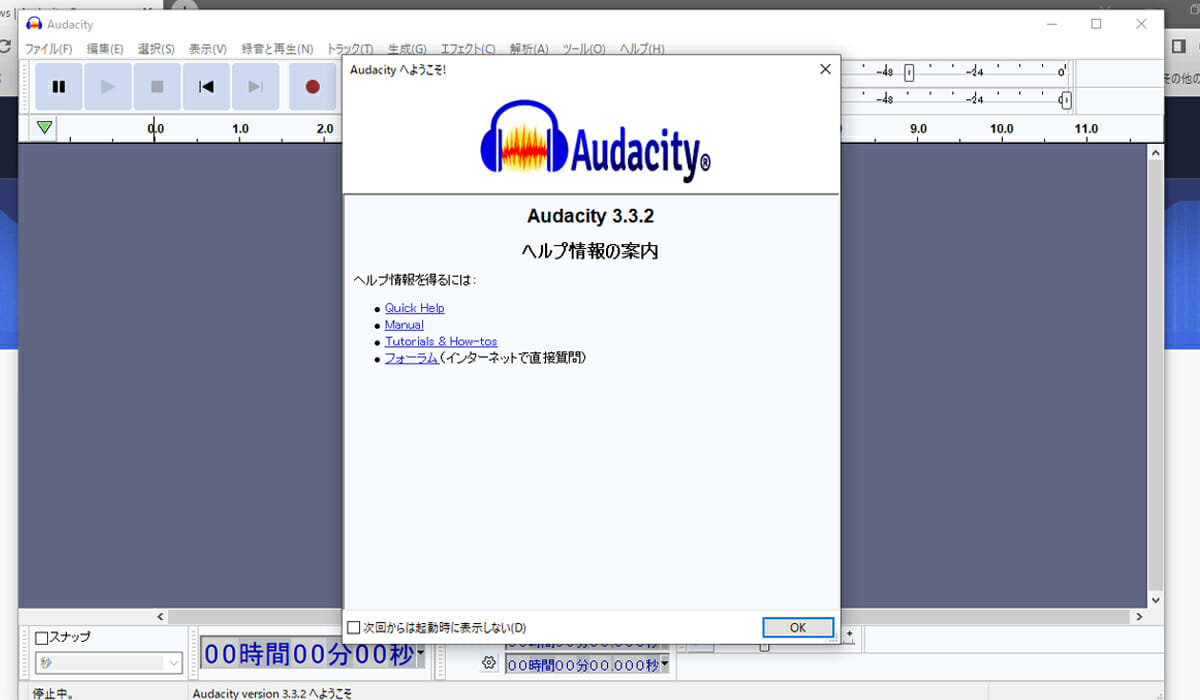Open the 解析(A) menu

point(529,49)
